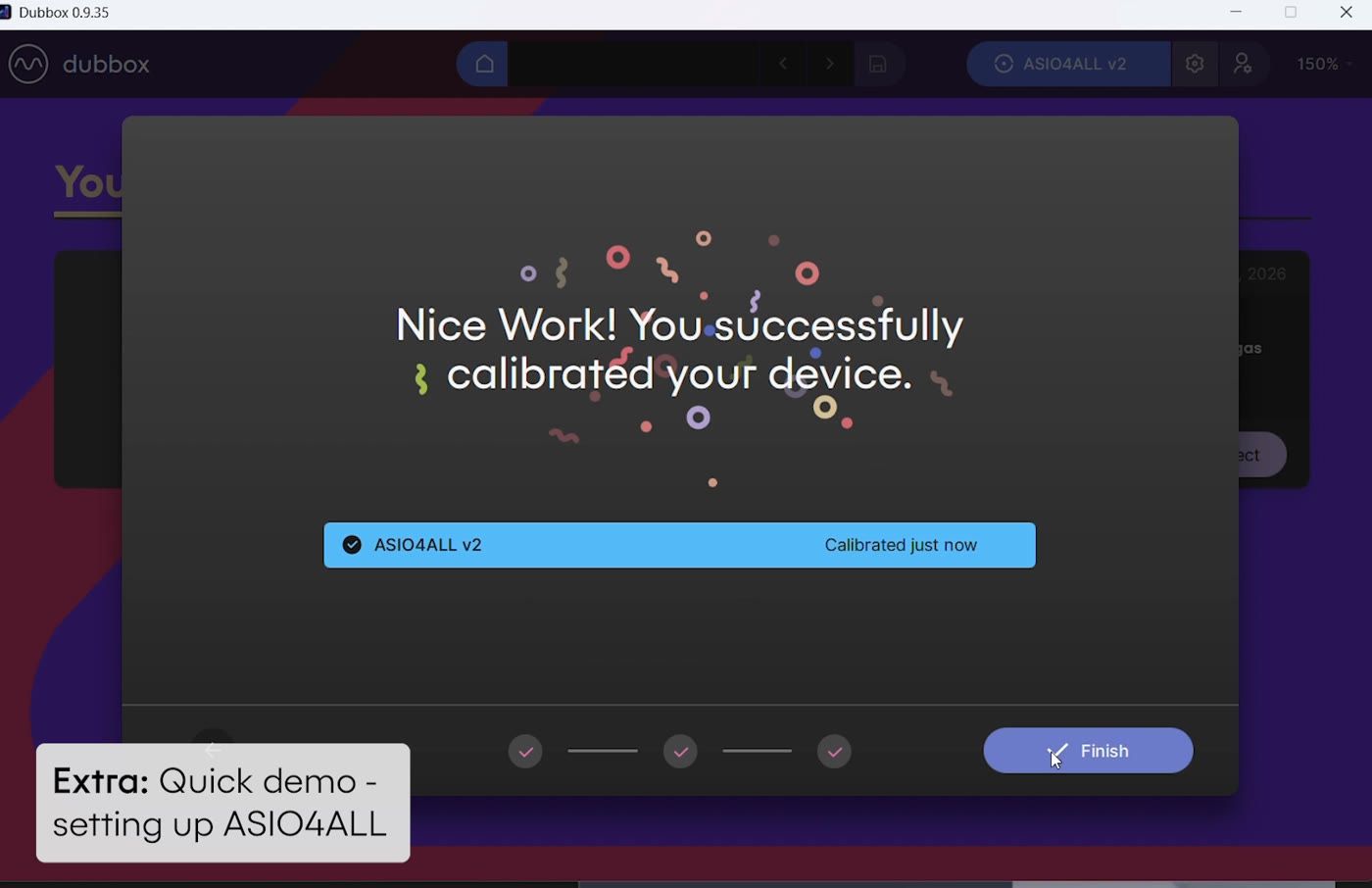1372x888 pixels.
Task: Open the user account icon
Action: click(1244, 64)
